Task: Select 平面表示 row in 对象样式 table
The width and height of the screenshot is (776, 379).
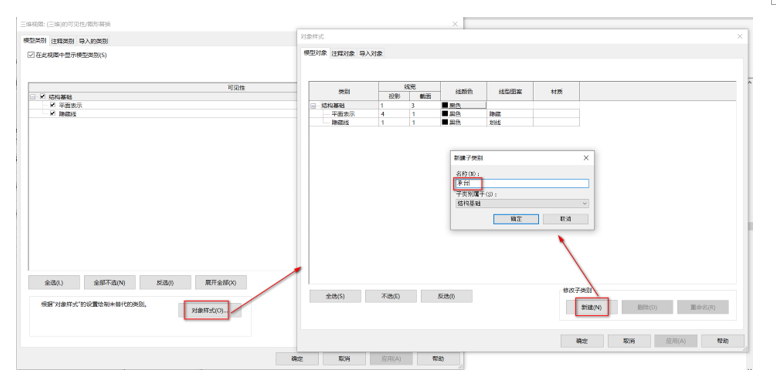Action: pyautogui.click(x=342, y=114)
